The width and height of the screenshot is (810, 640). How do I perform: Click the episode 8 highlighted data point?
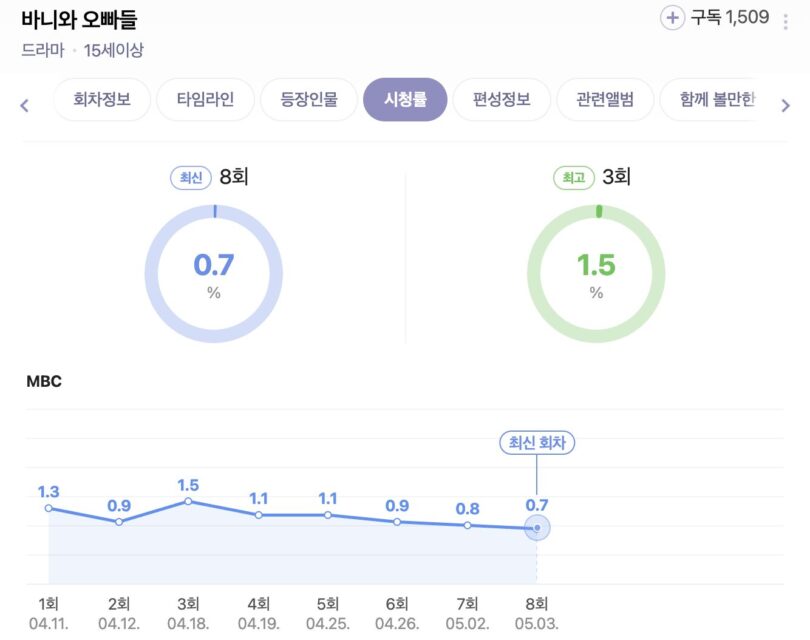tap(537, 527)
